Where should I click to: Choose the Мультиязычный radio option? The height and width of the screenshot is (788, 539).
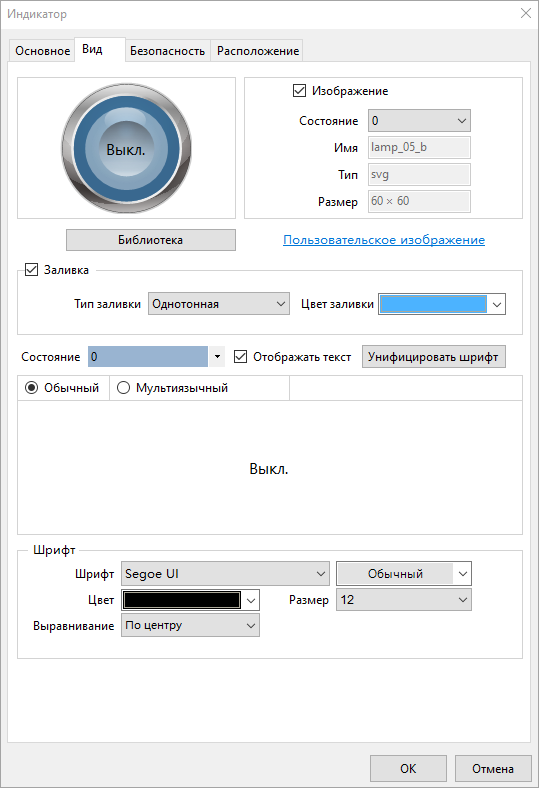click(124, 388)
